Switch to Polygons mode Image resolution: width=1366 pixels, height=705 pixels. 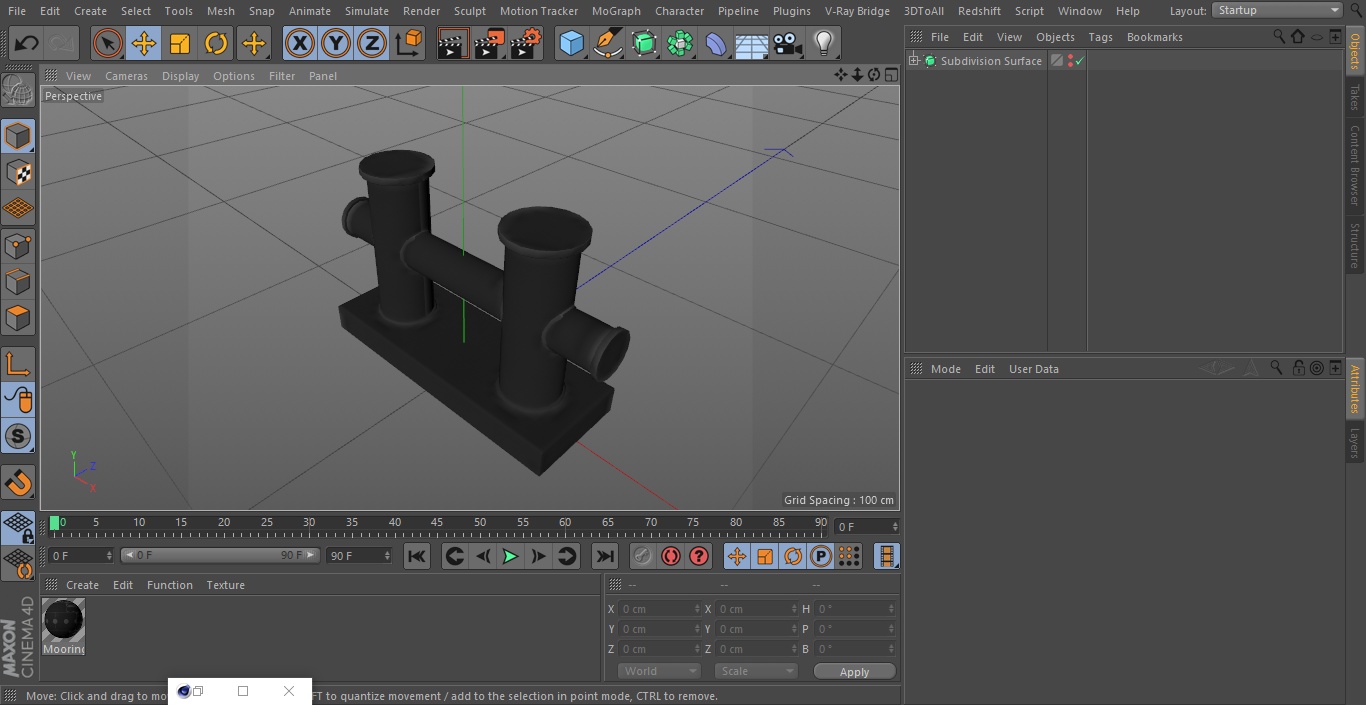coord(18,318)
